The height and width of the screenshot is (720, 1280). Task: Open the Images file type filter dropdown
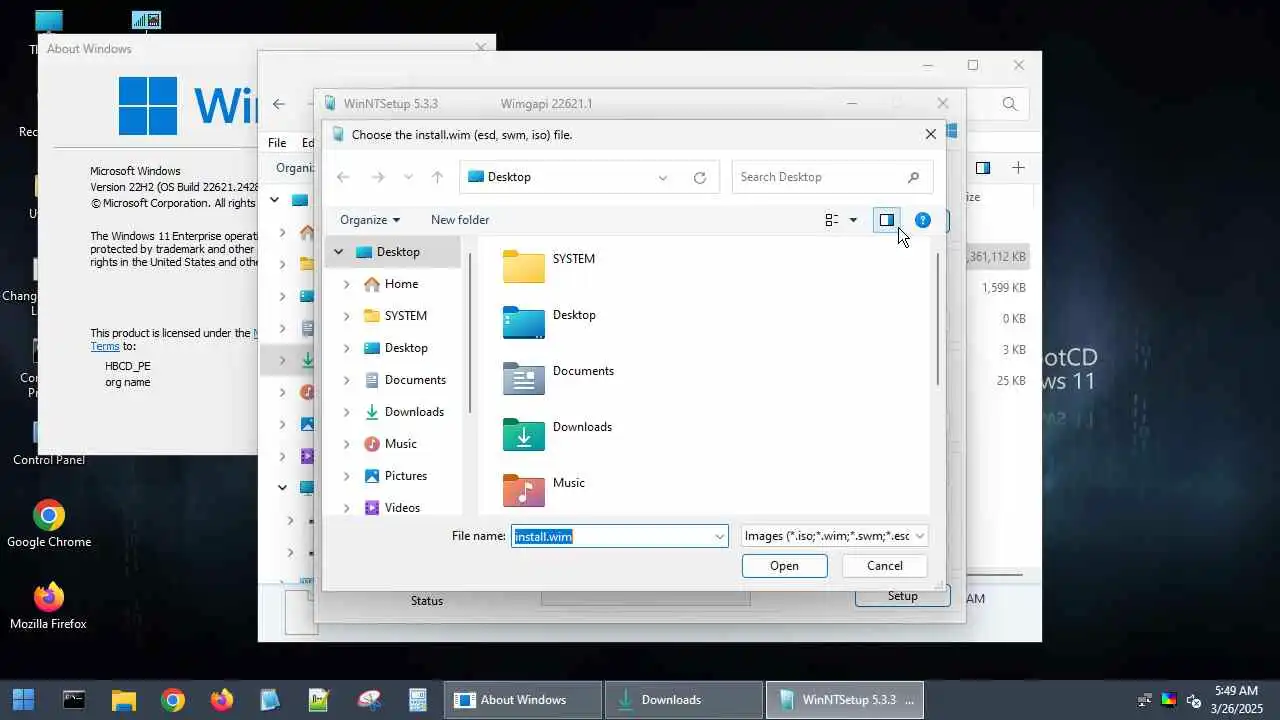point(835,536)
